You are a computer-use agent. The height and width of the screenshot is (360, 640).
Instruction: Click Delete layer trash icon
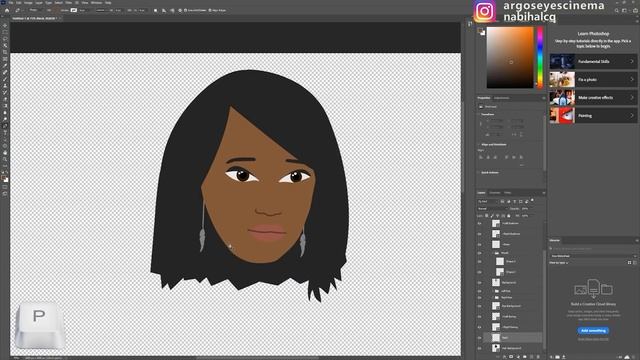[x=538, y=357]
